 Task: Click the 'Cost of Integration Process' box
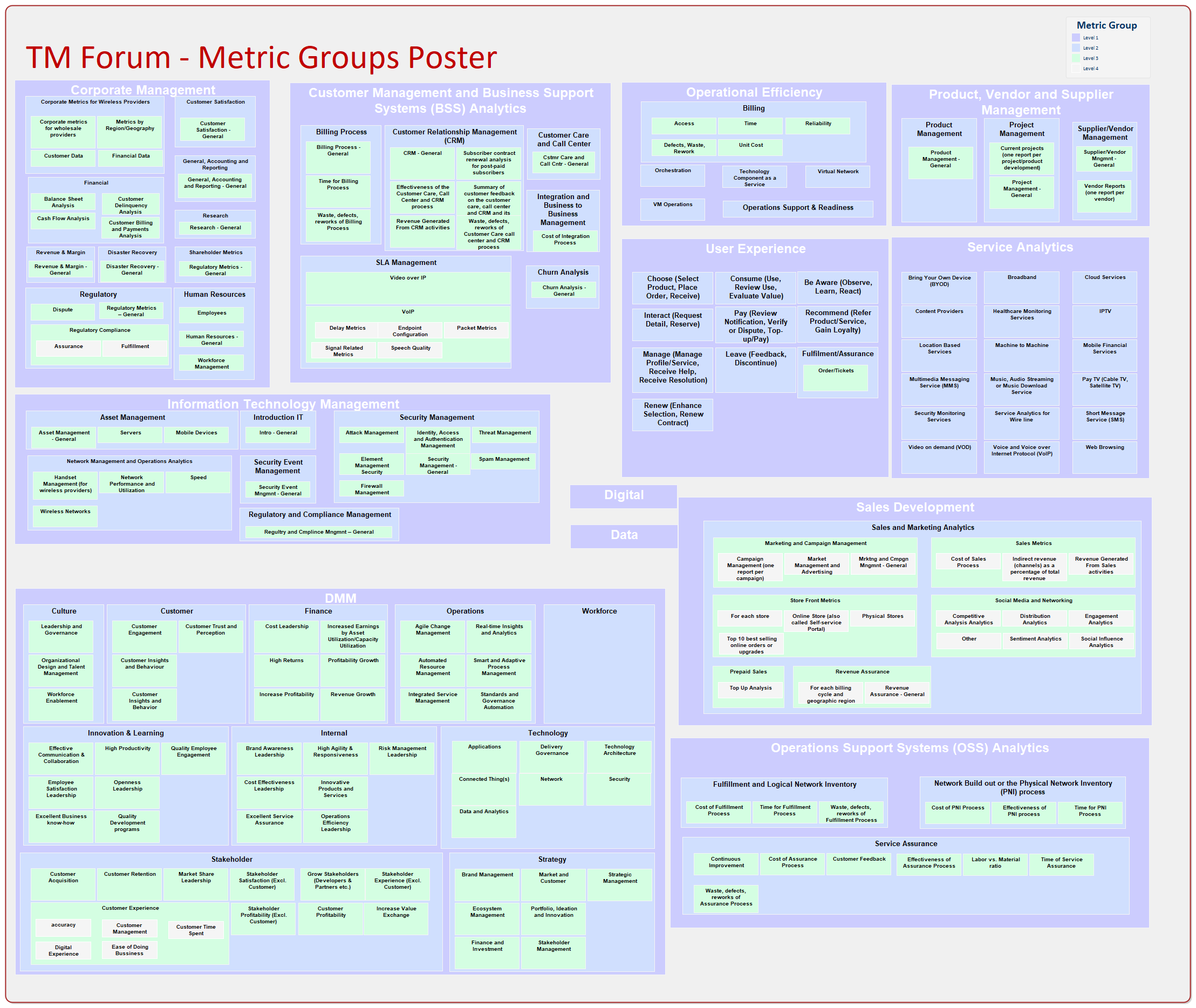pyautogui.click(x=565, y=241)
